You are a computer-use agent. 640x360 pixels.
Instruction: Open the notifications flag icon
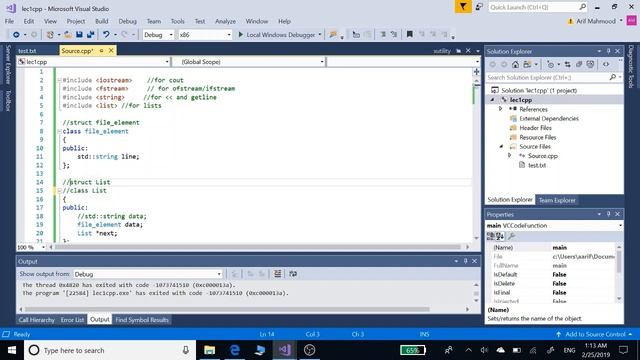463,7
